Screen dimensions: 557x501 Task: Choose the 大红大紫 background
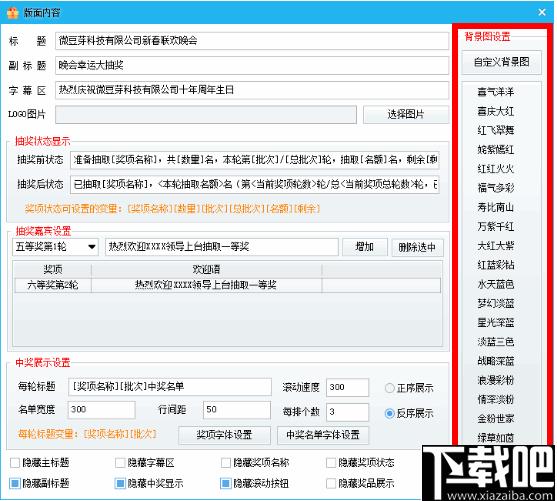[x=496, y=246]
